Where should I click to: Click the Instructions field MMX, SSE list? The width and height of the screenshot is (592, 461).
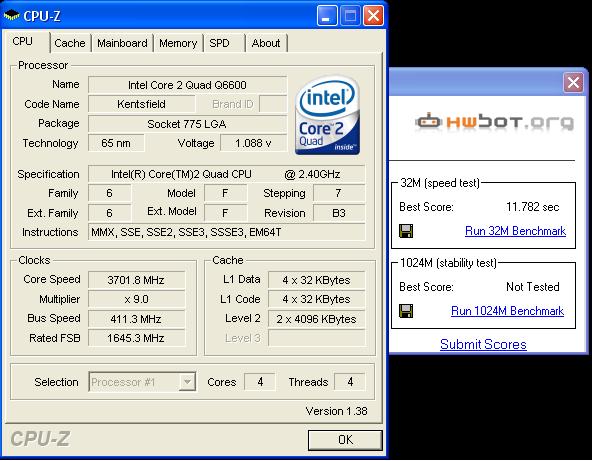click(227, 232)
